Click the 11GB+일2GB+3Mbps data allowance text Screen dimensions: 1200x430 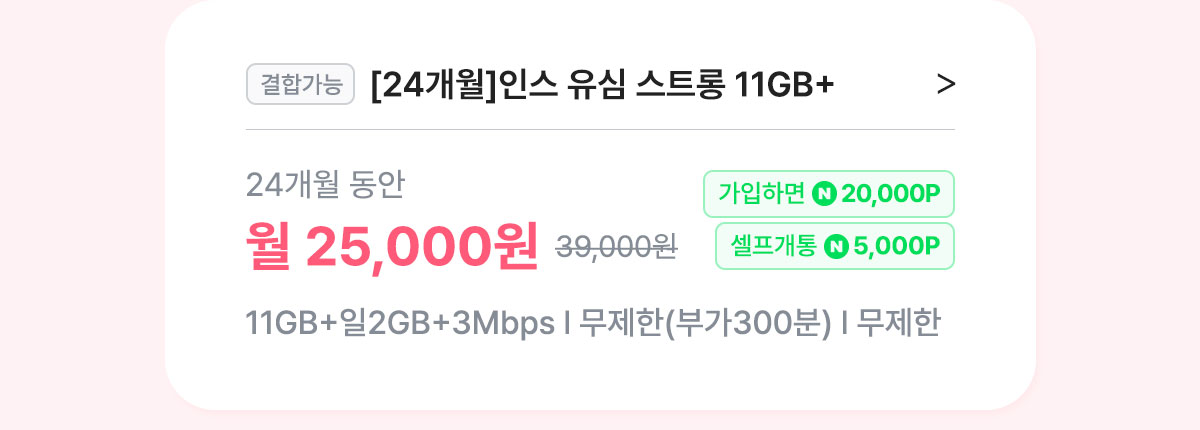pos(400,324)
